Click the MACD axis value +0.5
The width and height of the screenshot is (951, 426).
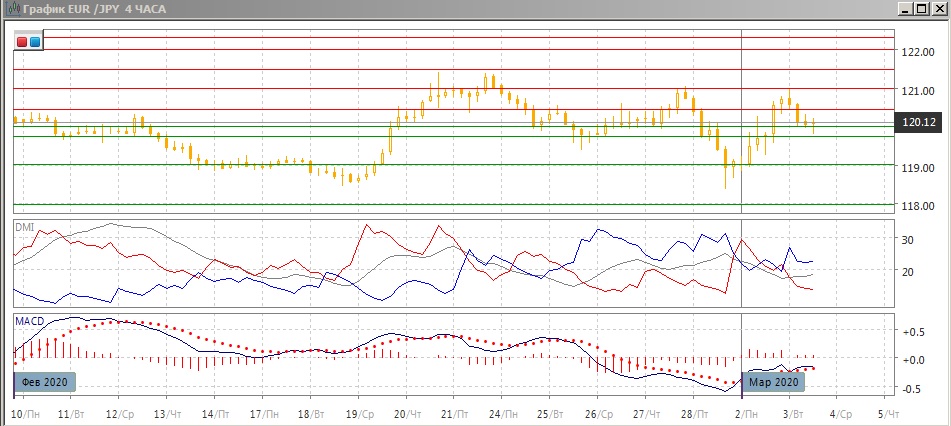click(x=913, y=332)
